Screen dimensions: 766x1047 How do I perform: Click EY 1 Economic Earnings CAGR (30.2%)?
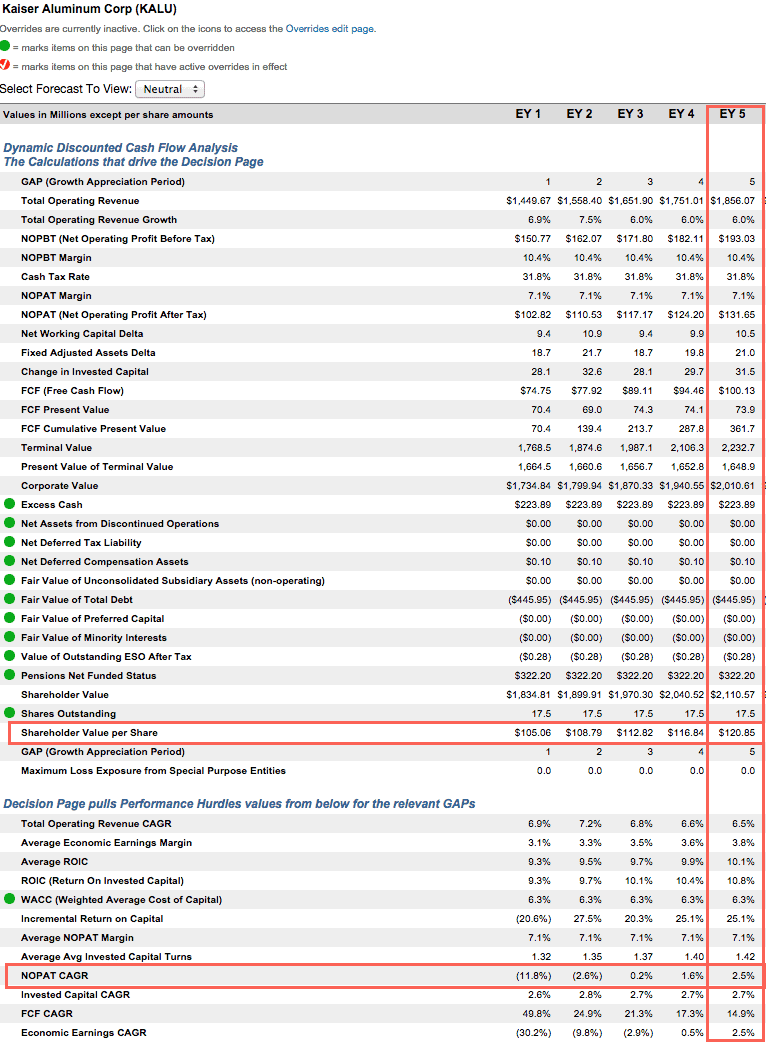pyautogui.click(x=536, y=1033)
